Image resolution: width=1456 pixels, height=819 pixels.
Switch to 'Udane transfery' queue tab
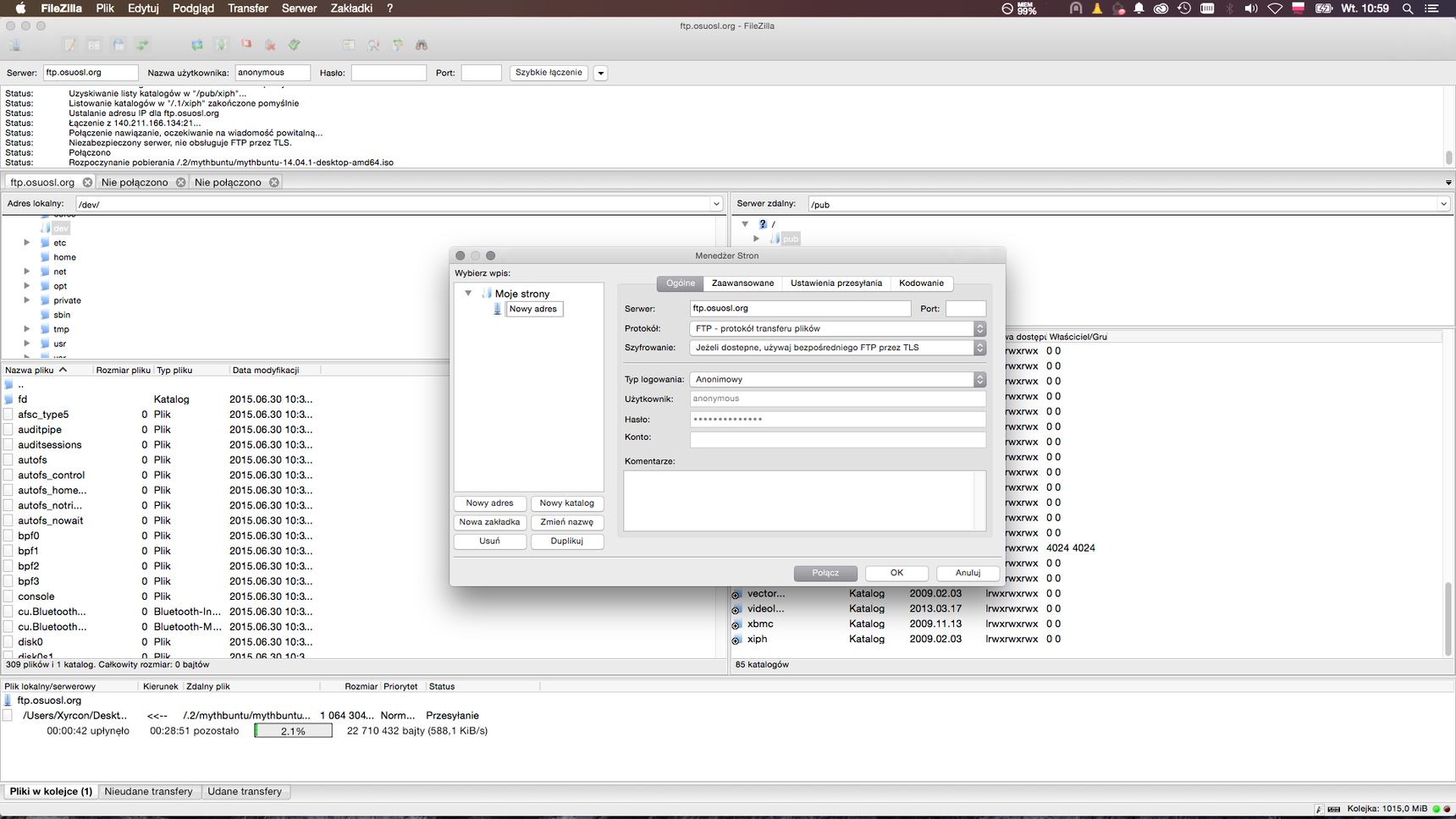[245, 792]
